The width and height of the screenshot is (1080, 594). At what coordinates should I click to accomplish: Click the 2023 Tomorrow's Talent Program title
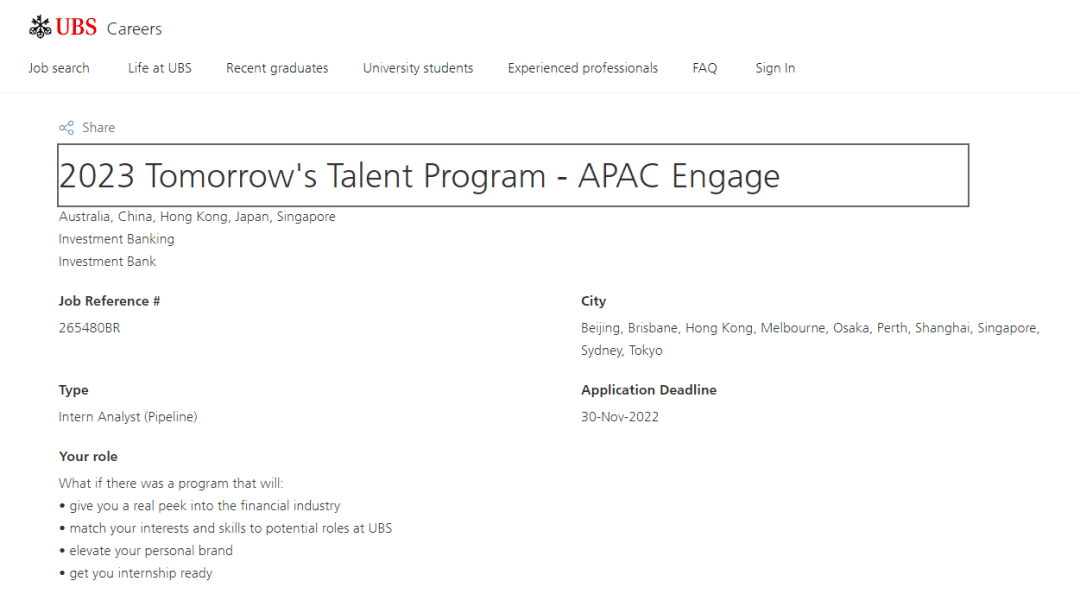[x=420, y=176]
